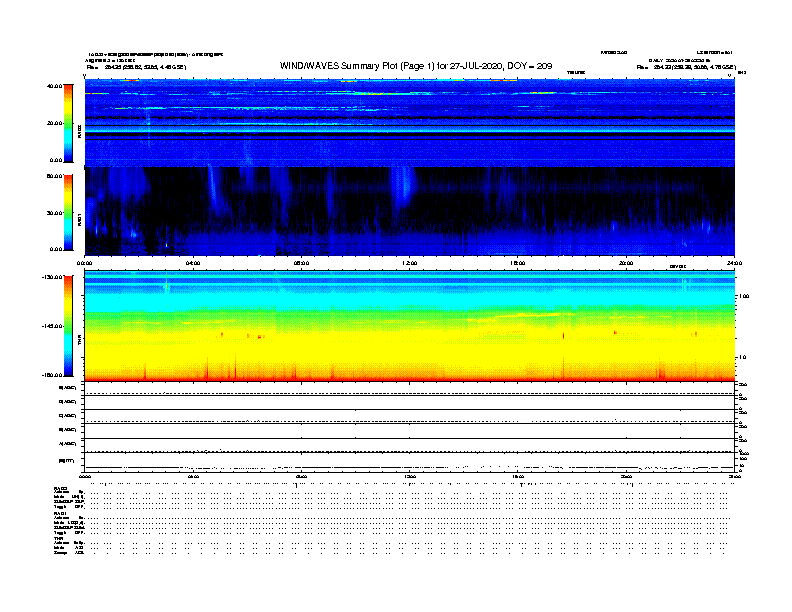Click the 12:00 tick under RAD1 spectrogram
792x612 pixels.
pos(410,263)
